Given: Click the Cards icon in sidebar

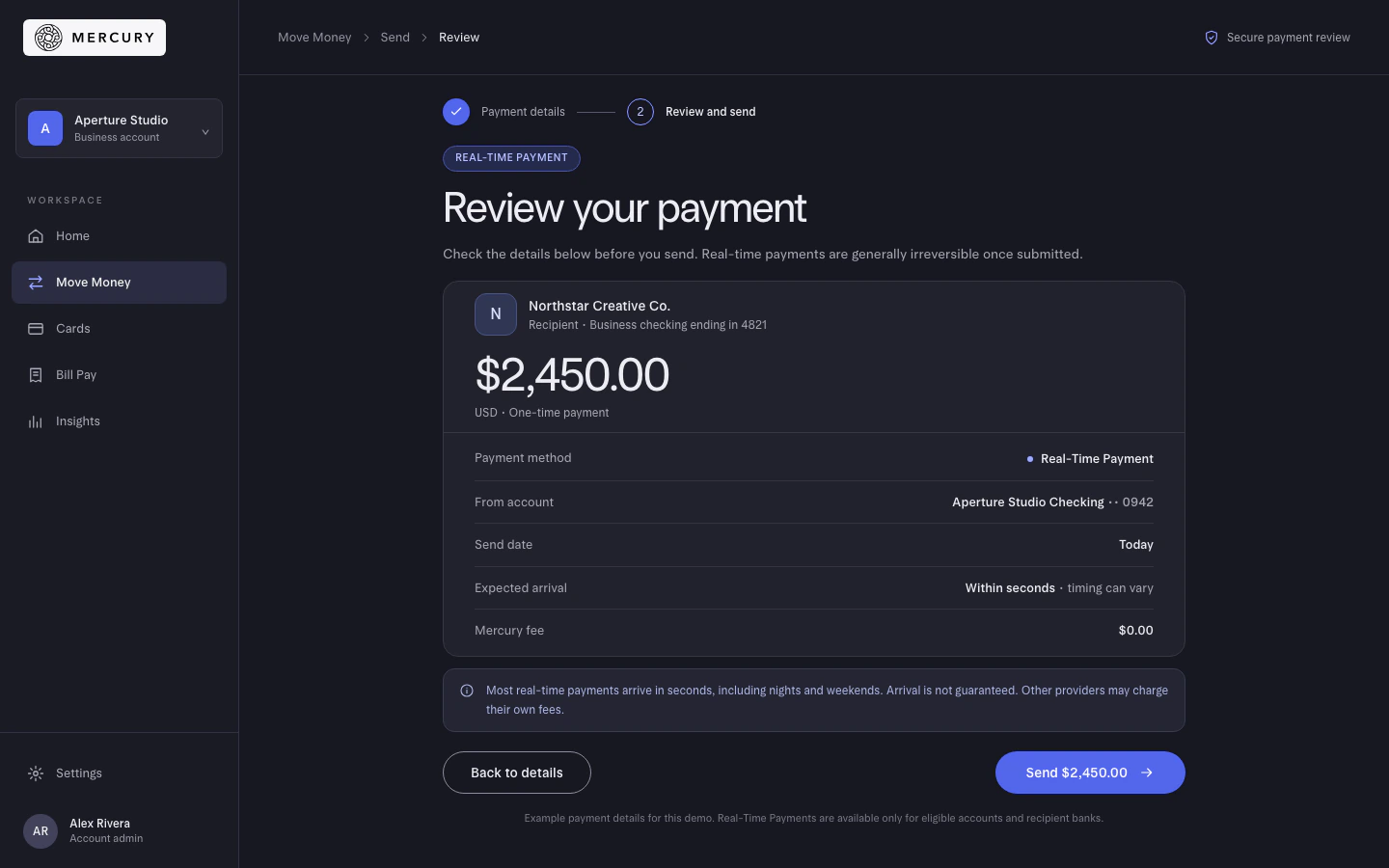Looking at the screenshot, I should pos(36,329).
